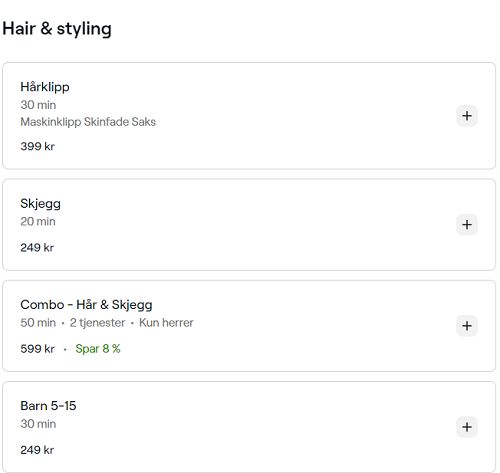Click the Maskinklipp Skinfade Saks description
This screenshot has width=500, height=473.
click(88, 122)
